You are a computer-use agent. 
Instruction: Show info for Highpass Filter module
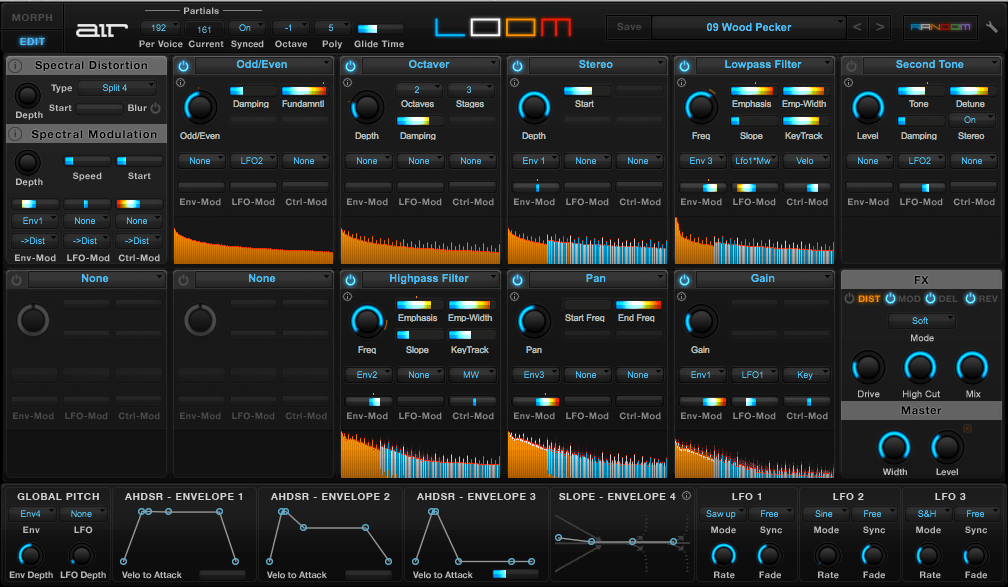point(348,297)
